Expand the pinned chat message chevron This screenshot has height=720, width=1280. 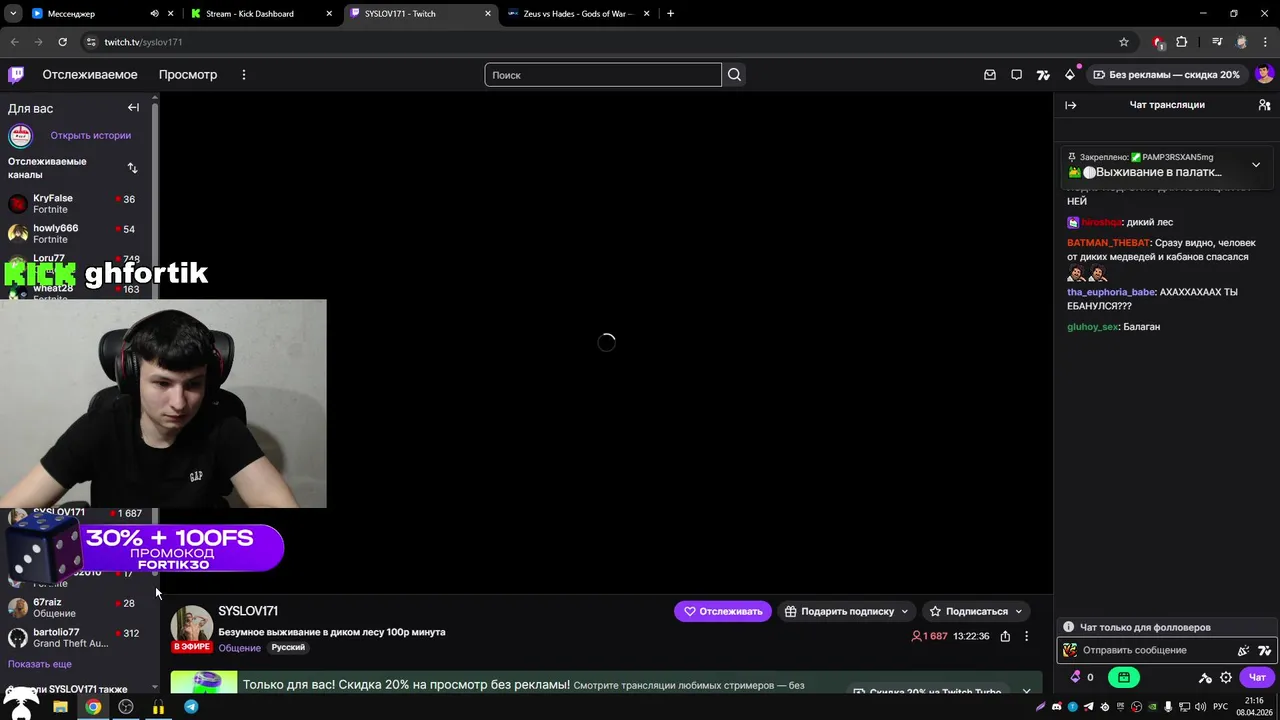1256,165
